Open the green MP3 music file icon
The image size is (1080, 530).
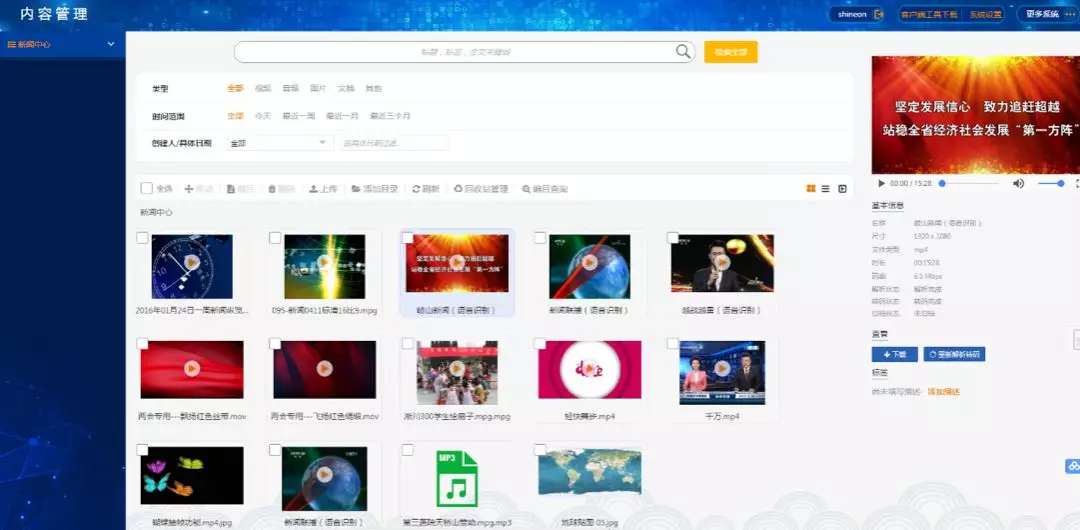coord(457,479)
